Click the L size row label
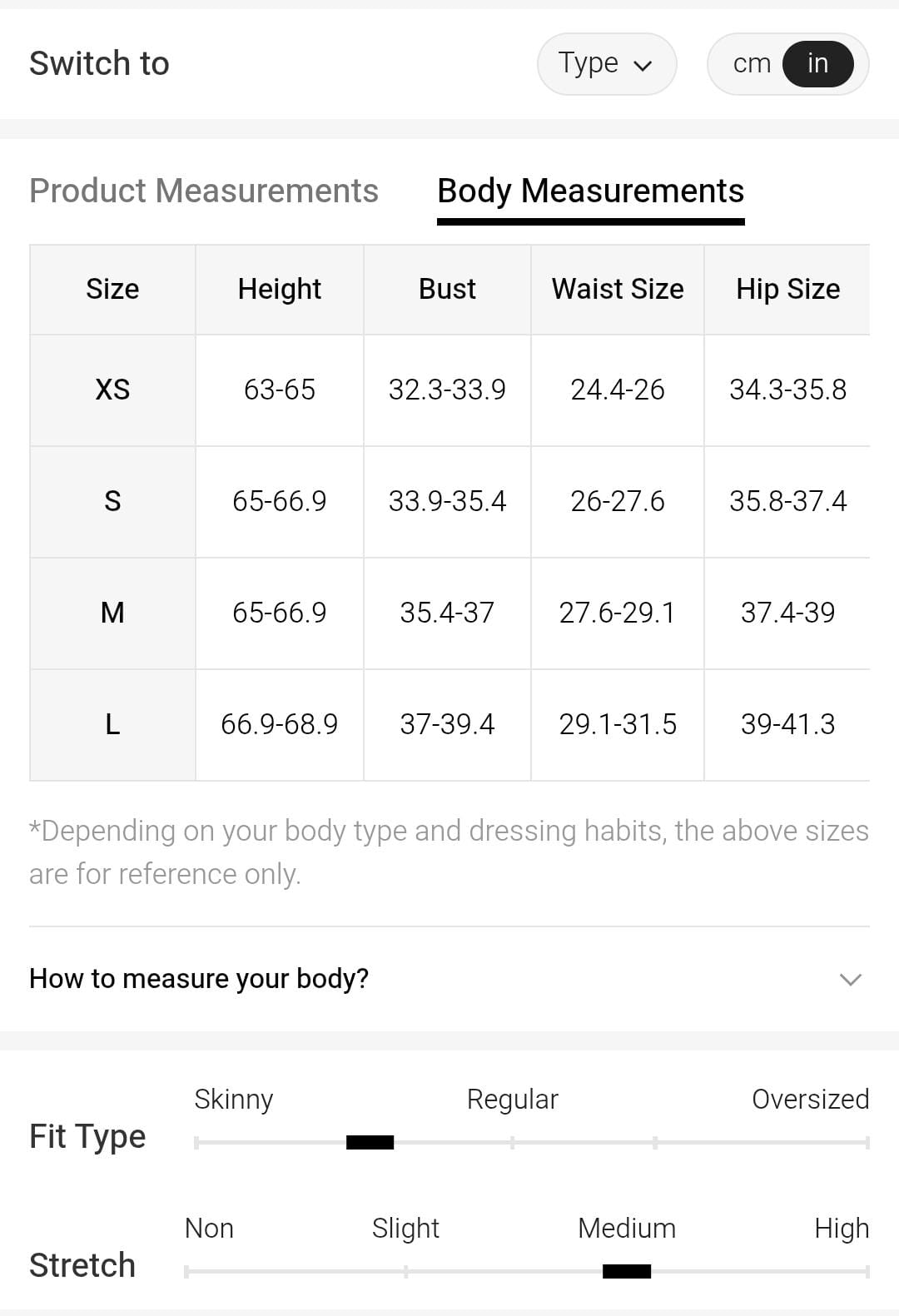This screenshot has height=1316, width=899. coord(112,724)
